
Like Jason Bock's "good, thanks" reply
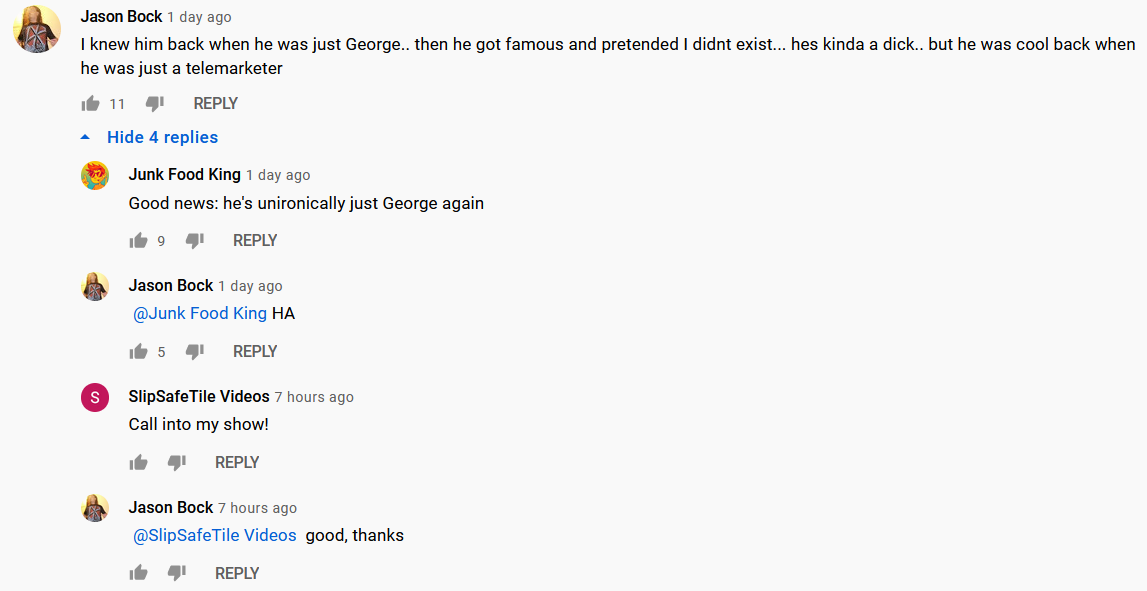pos(138,573)
